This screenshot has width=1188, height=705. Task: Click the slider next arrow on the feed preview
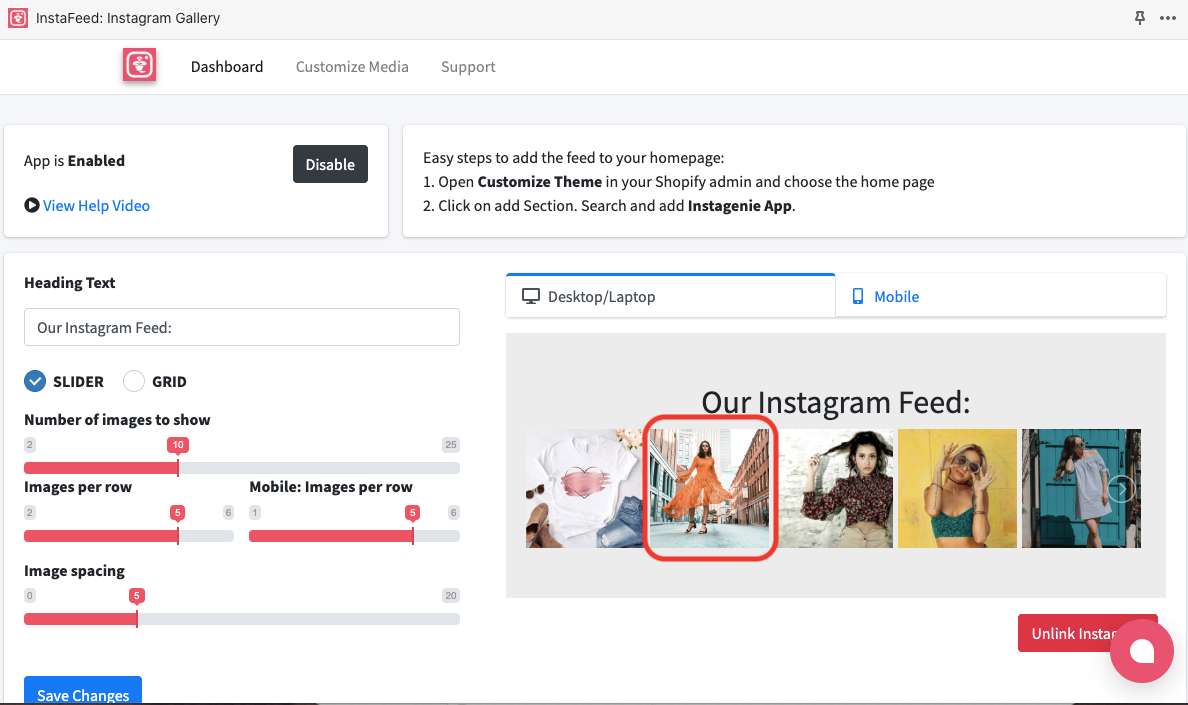tap(1122, 488)
